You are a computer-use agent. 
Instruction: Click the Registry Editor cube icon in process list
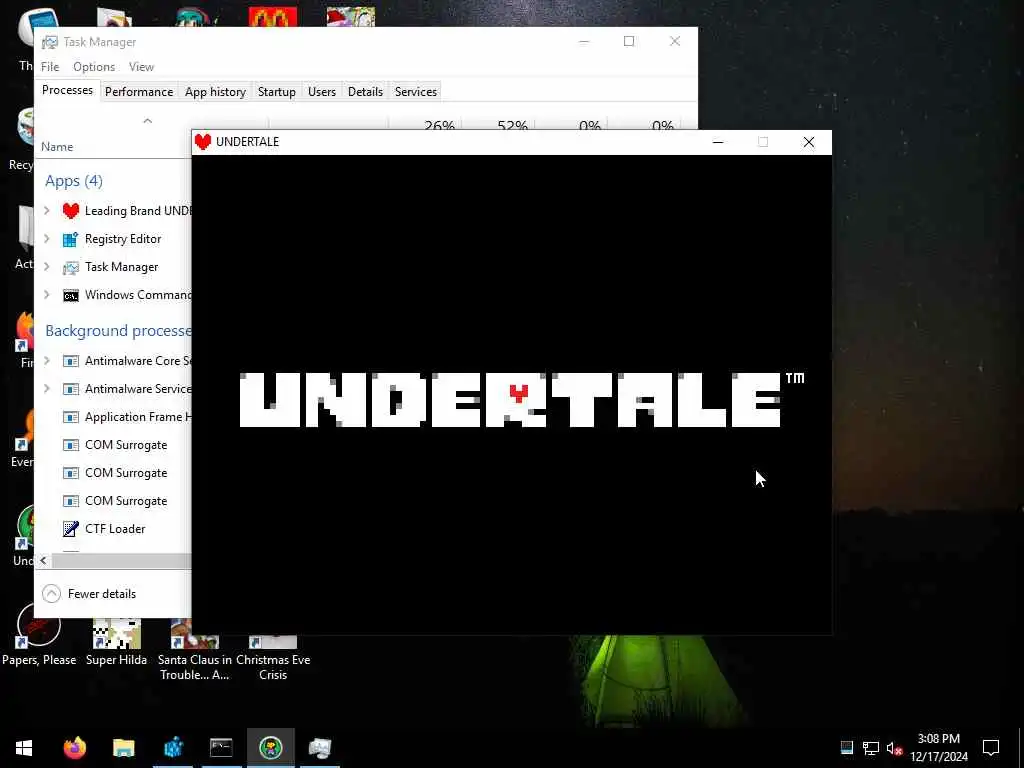pos(71,239)
